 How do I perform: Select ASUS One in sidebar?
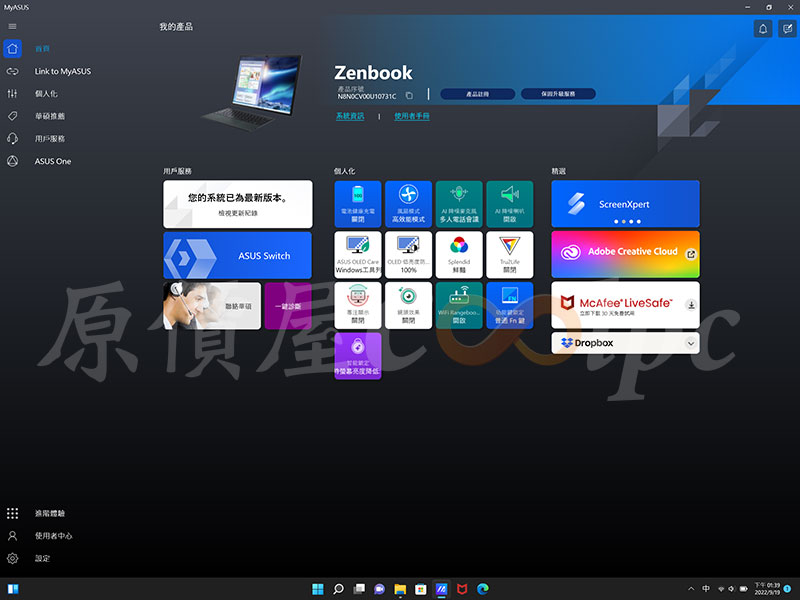point(53,161)
